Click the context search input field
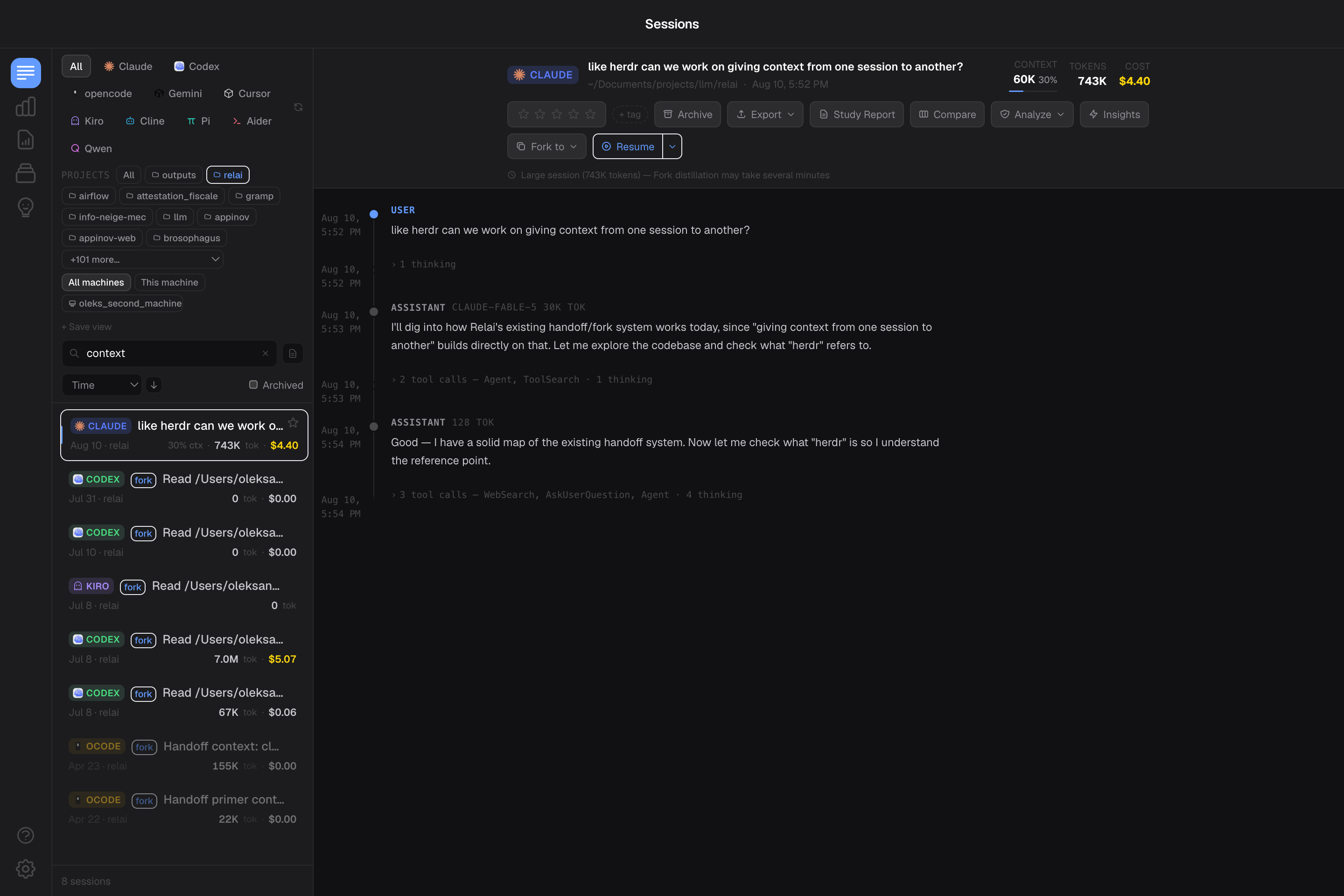The height and width of the screenshot is (896, 1344). coord(169,353)
